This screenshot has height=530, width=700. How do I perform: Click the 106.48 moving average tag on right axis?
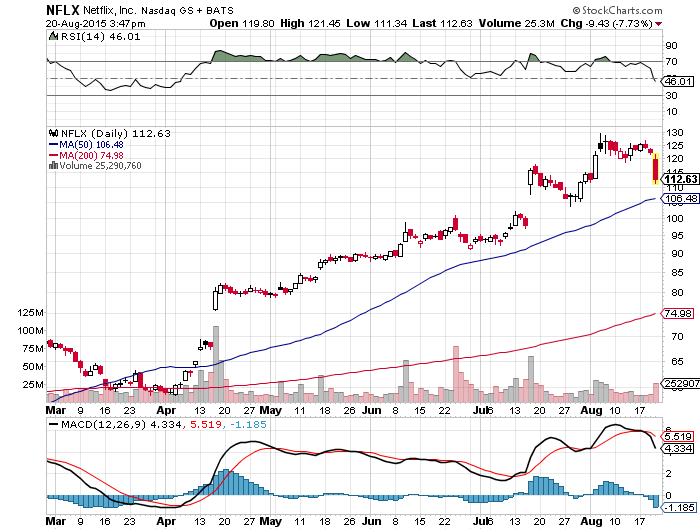tap(680, 199)
